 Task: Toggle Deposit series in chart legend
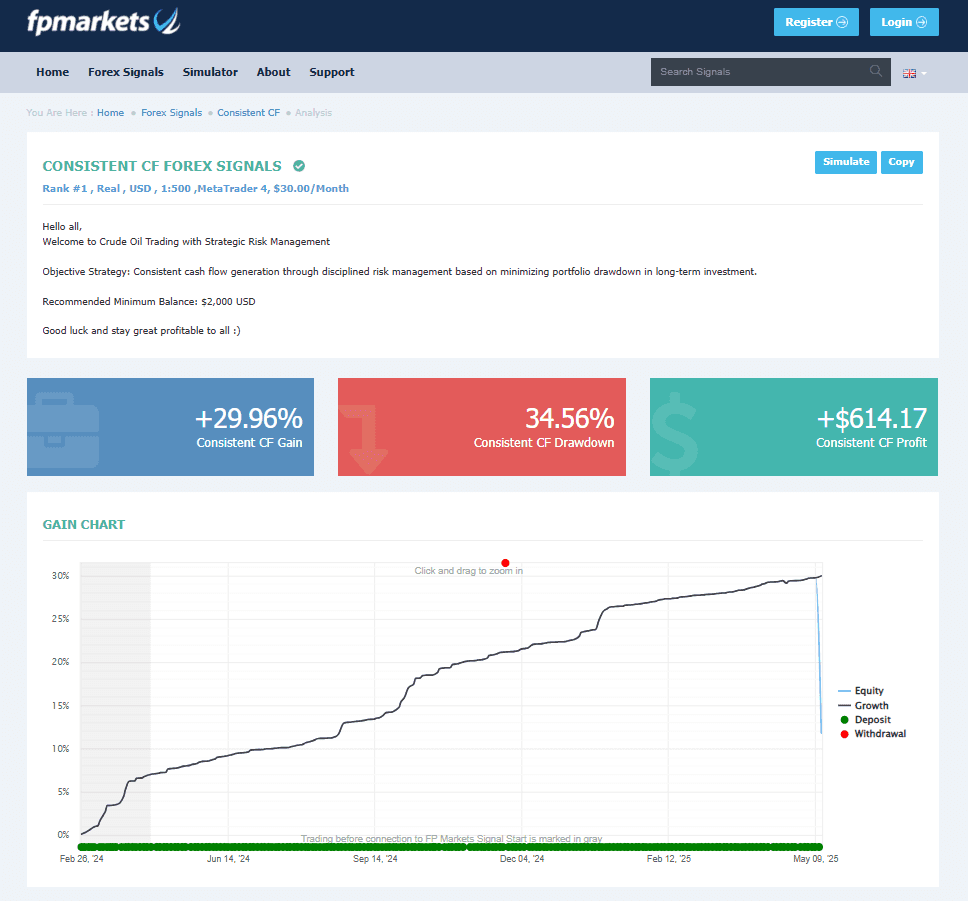[x=866, y=719]
